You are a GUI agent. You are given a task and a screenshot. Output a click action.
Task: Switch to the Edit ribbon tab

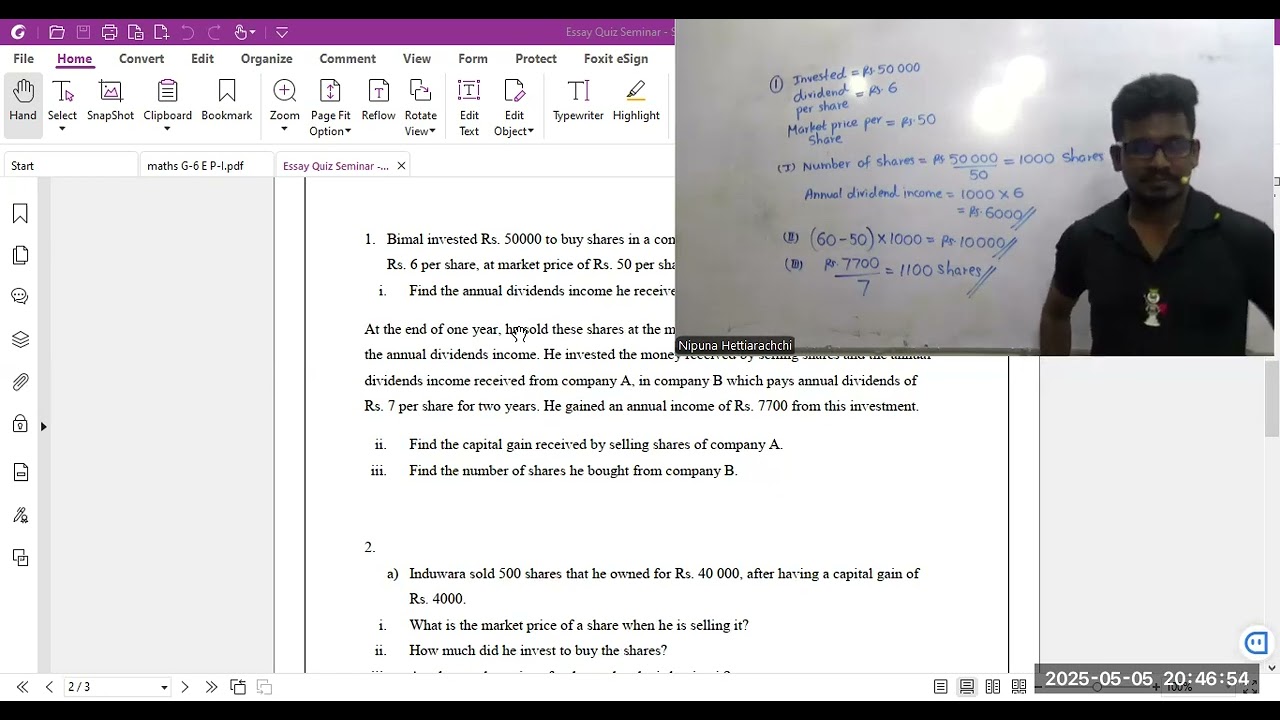click(x=202, y=59)
